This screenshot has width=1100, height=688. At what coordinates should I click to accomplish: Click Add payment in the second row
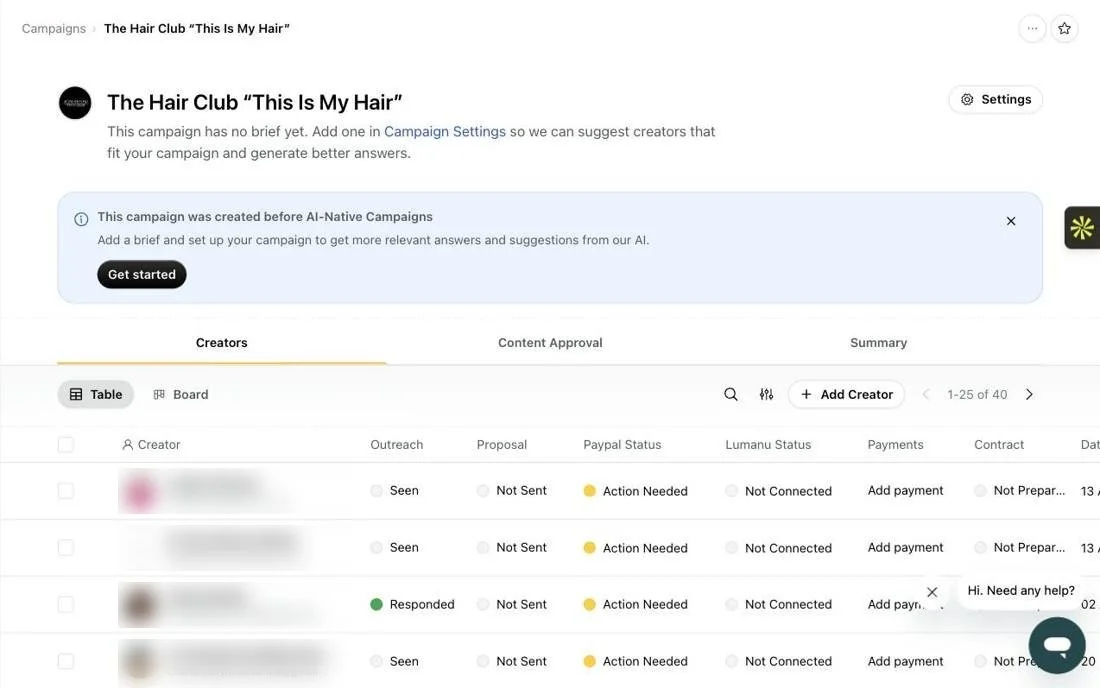click(905, 548)
